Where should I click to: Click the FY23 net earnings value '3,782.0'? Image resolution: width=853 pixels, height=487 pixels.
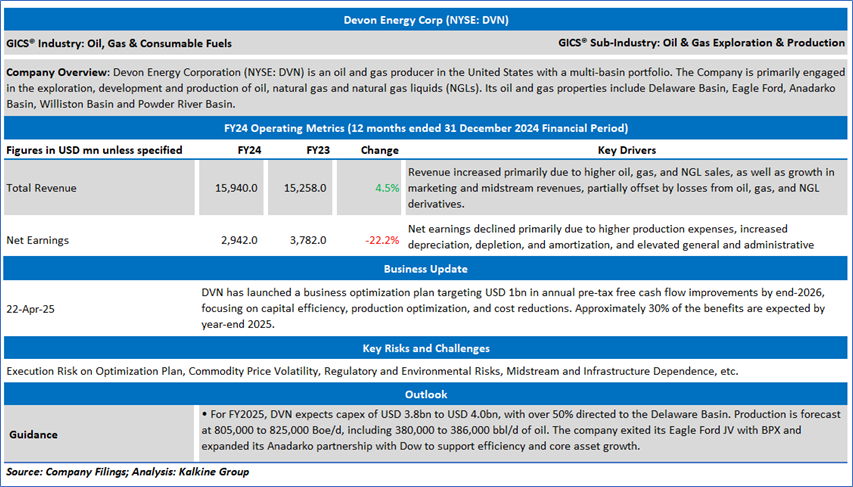308,241
